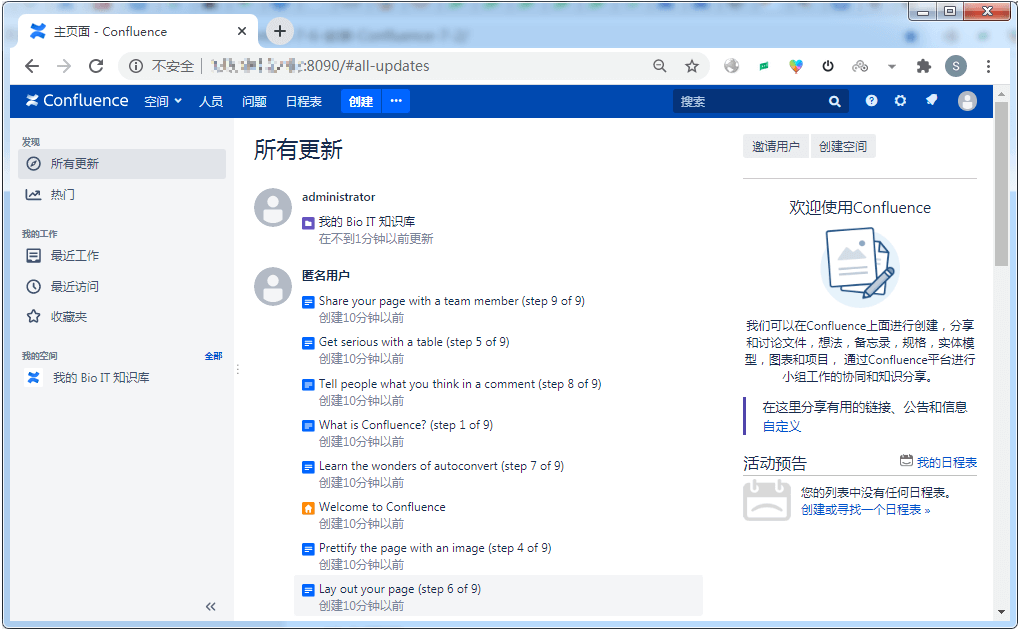
Task: Click the Chrome profile avatar S
Action: 956,66
